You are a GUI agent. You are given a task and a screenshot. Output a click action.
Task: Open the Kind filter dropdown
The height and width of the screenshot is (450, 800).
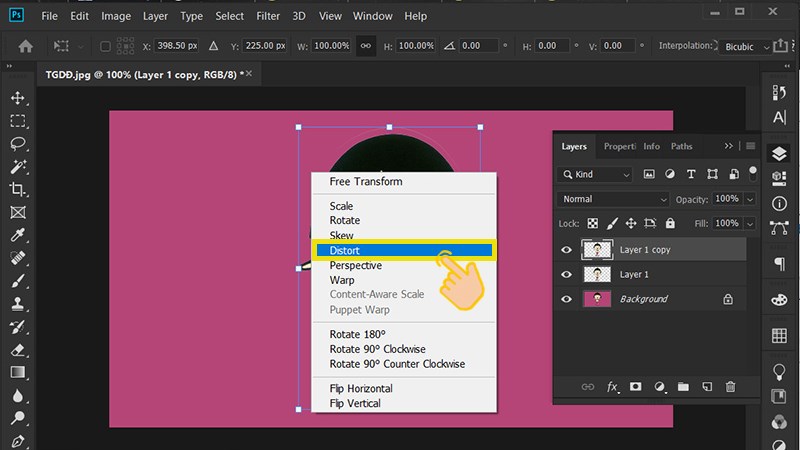tap(595, 174)
